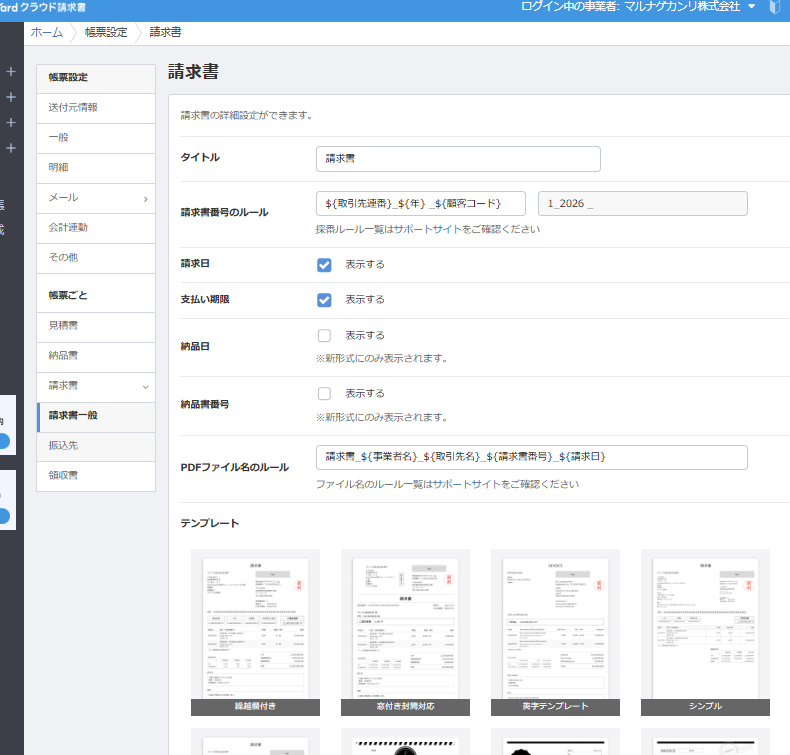
Task: Check the 納品書番号 表示する checkbox
Action: (x=324, y=394)
